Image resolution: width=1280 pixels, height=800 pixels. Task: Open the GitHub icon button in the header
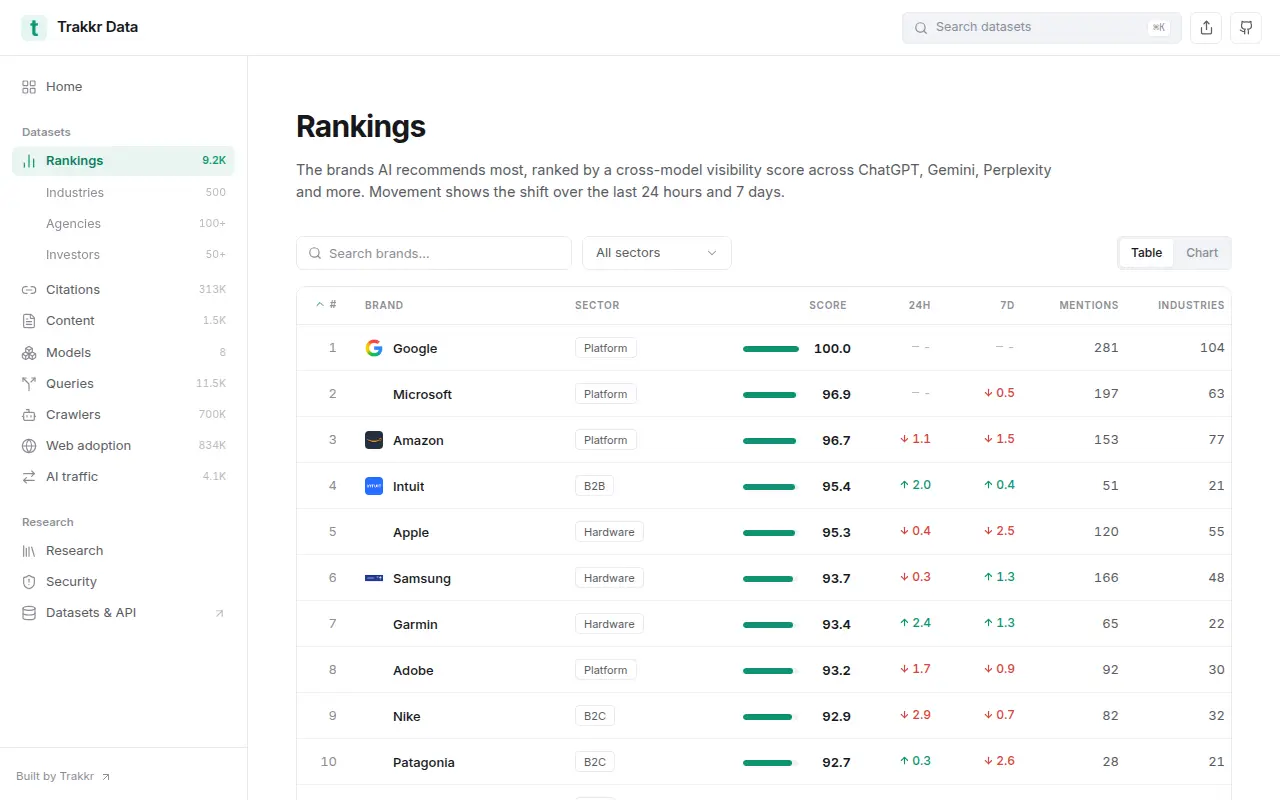pyautogui.click(x=1246, y=28)
